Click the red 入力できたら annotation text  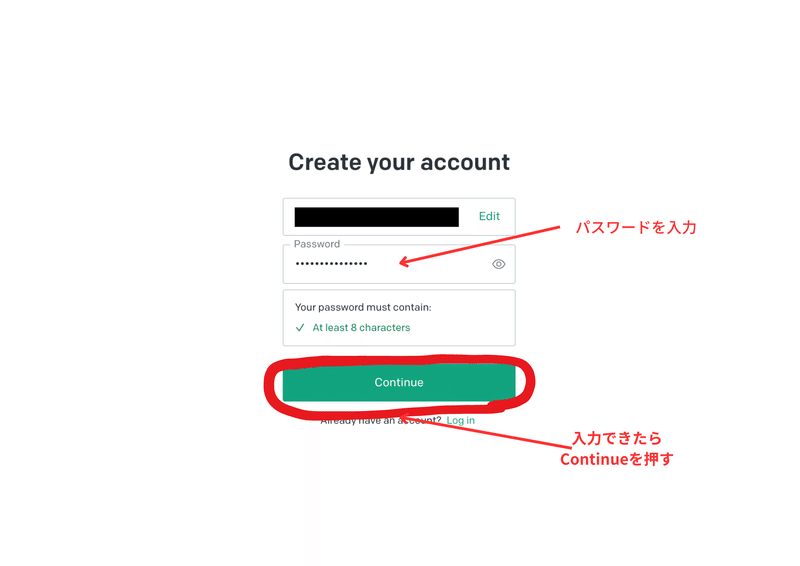(617, 438)
